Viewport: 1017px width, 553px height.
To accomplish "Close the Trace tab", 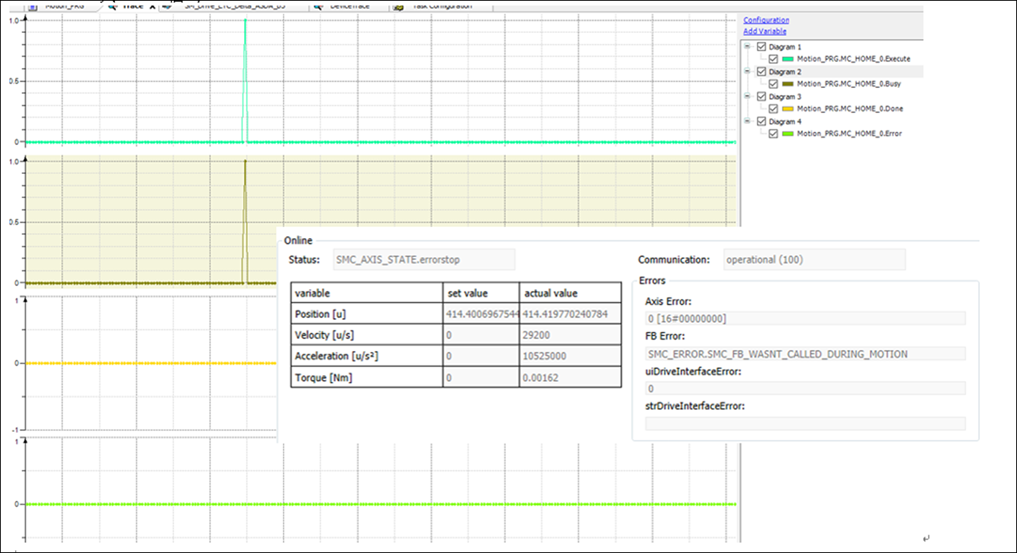I will [152, 6].
